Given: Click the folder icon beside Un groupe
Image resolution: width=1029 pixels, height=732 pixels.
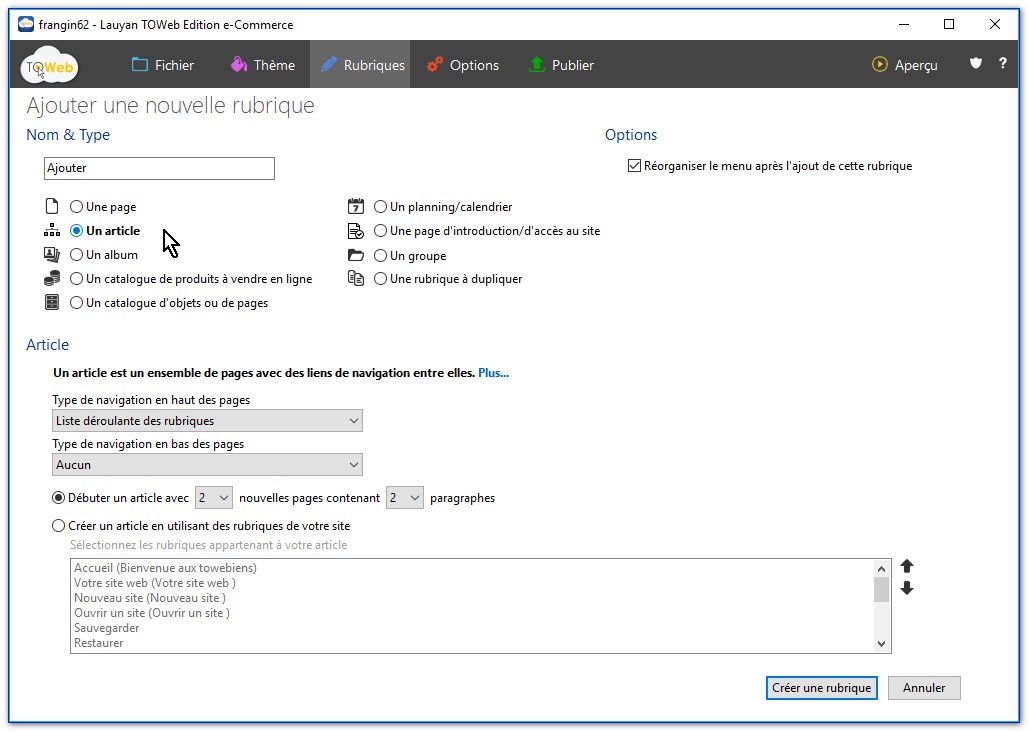Looking at the screenshot, I should tap(355, 255).
